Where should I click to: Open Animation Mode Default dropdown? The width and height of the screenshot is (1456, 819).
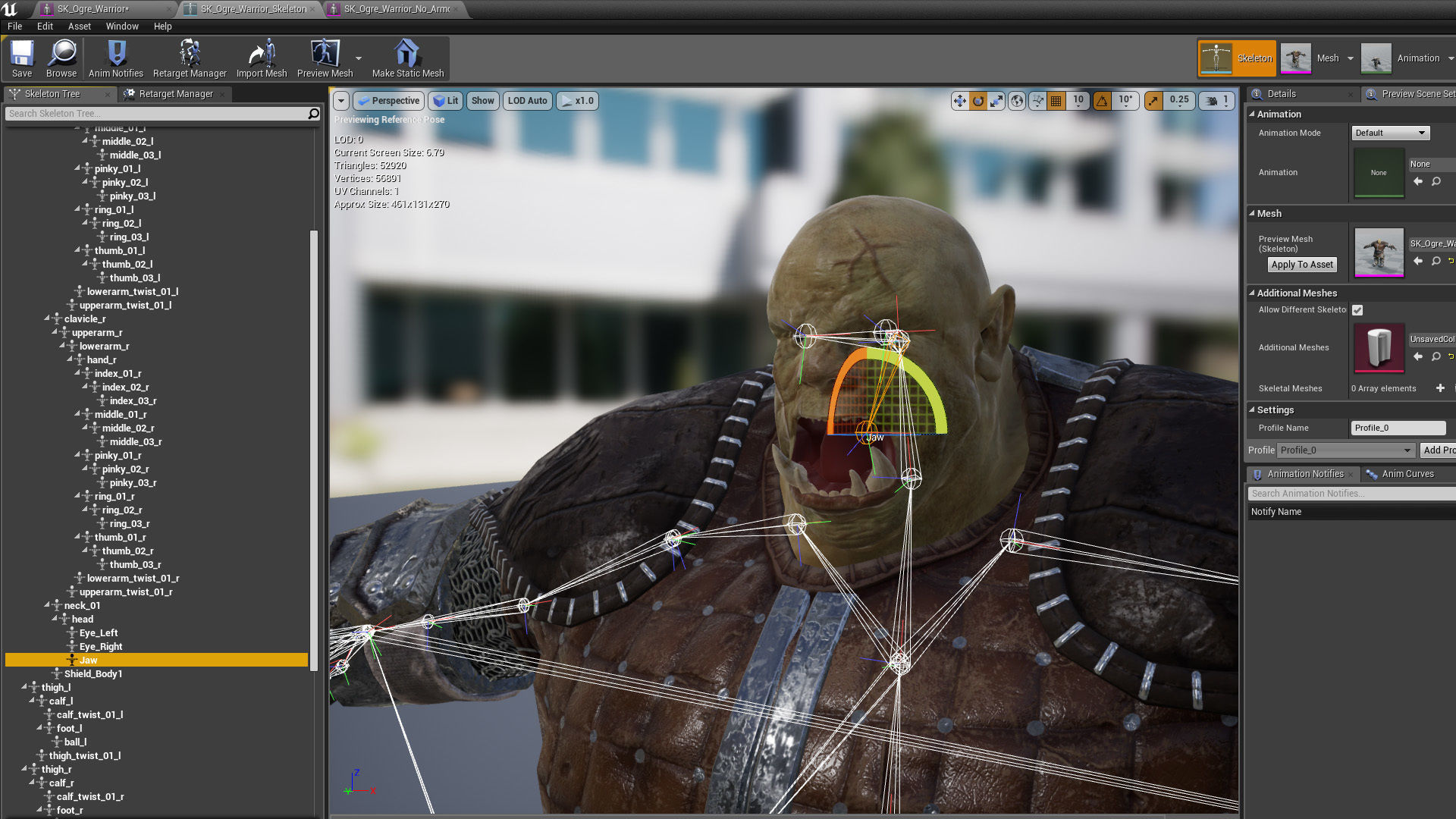(1390, 133)
